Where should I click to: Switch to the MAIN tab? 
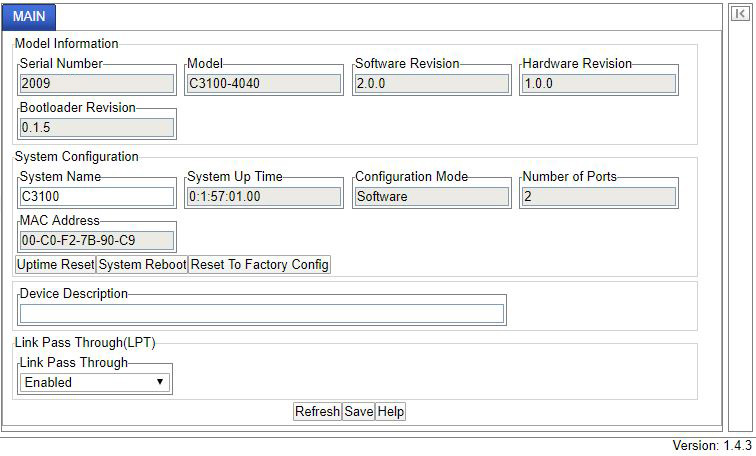click(x=29, y=17)
